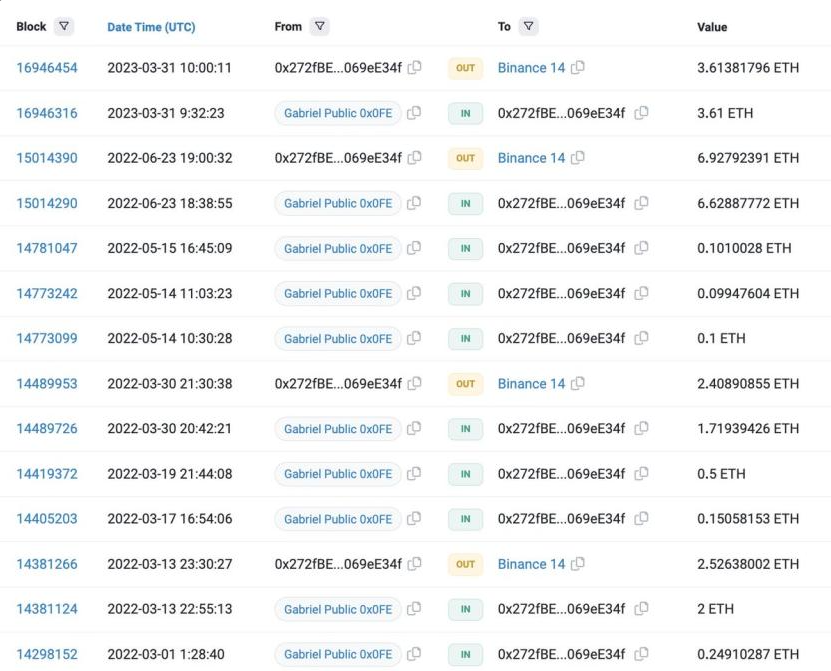Image resolution: width=831 pixels, height=671 pixels.
Task: Open Binance 14 in the 2022-03-30 21:30:38 row
Action: tap(532, 383)
